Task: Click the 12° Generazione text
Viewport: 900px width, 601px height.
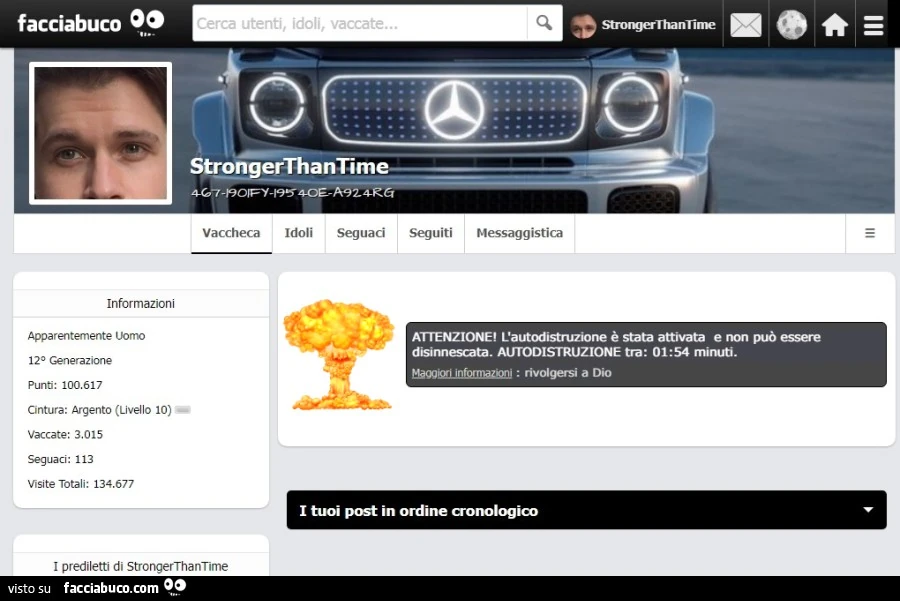Action: [x=70, y=360]
